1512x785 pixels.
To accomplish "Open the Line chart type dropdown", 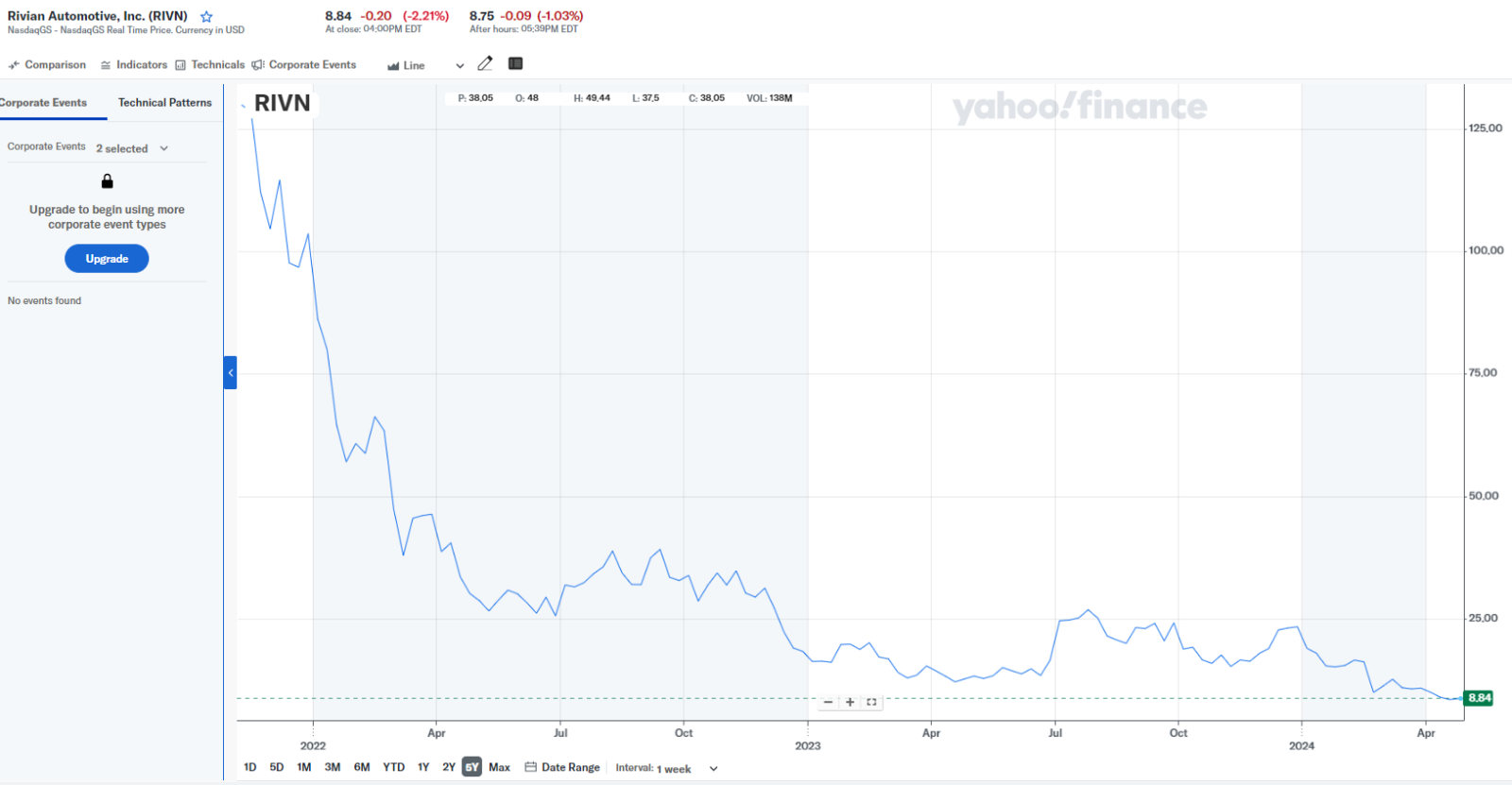I will 426,65.
